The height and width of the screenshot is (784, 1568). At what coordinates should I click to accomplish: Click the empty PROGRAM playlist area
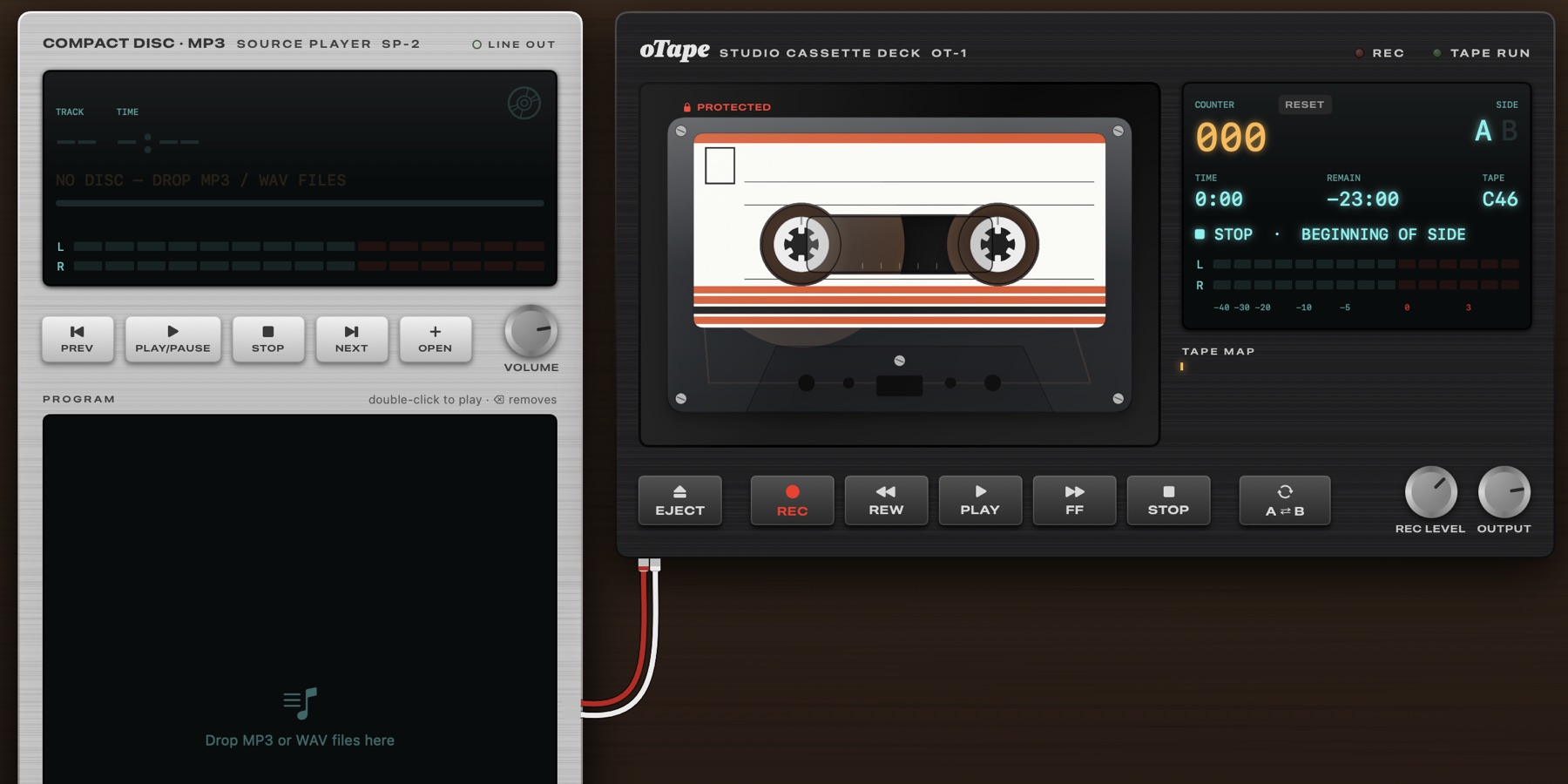(x=300, y=599)
